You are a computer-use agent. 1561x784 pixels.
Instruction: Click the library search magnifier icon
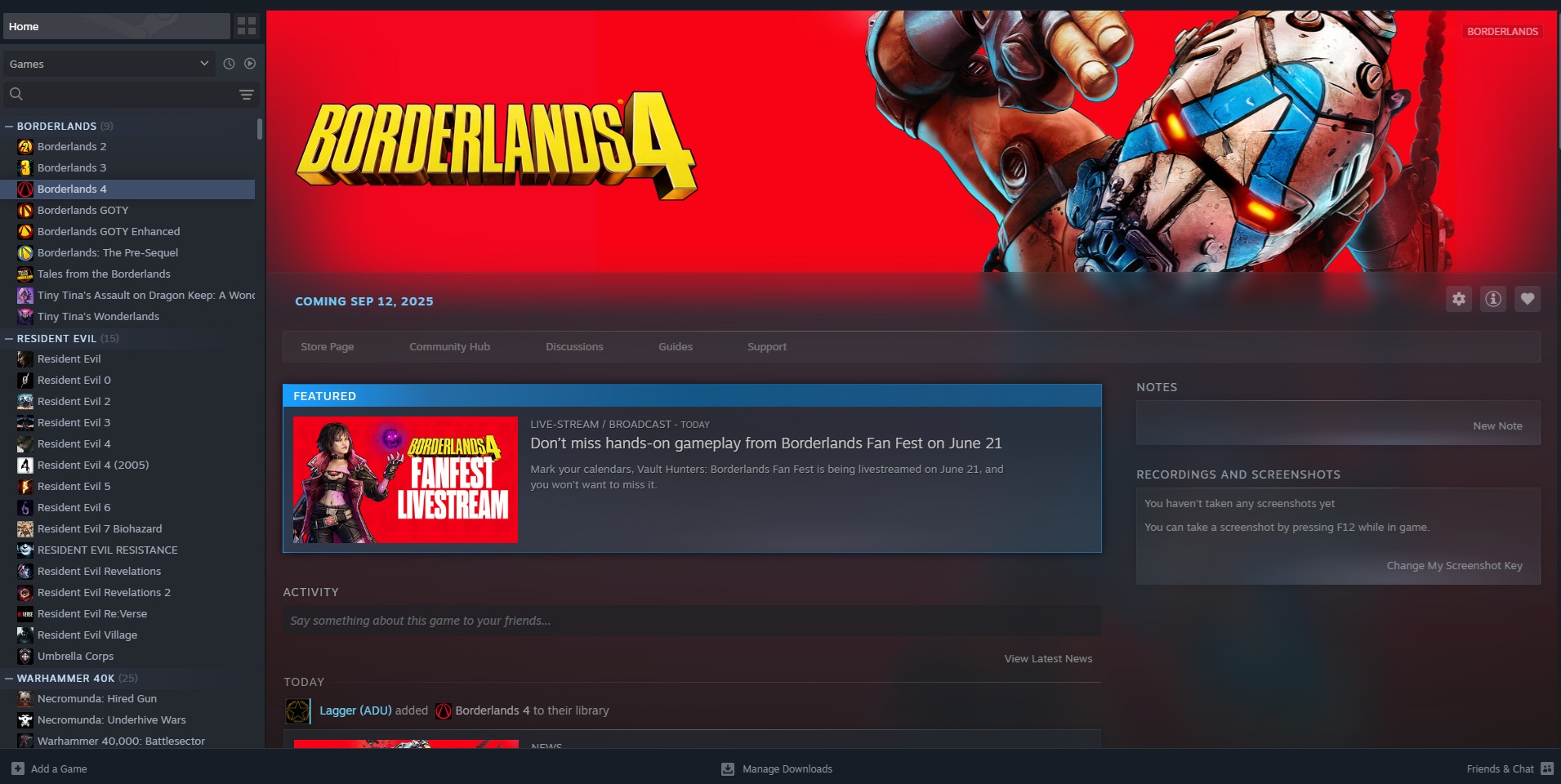16,94
